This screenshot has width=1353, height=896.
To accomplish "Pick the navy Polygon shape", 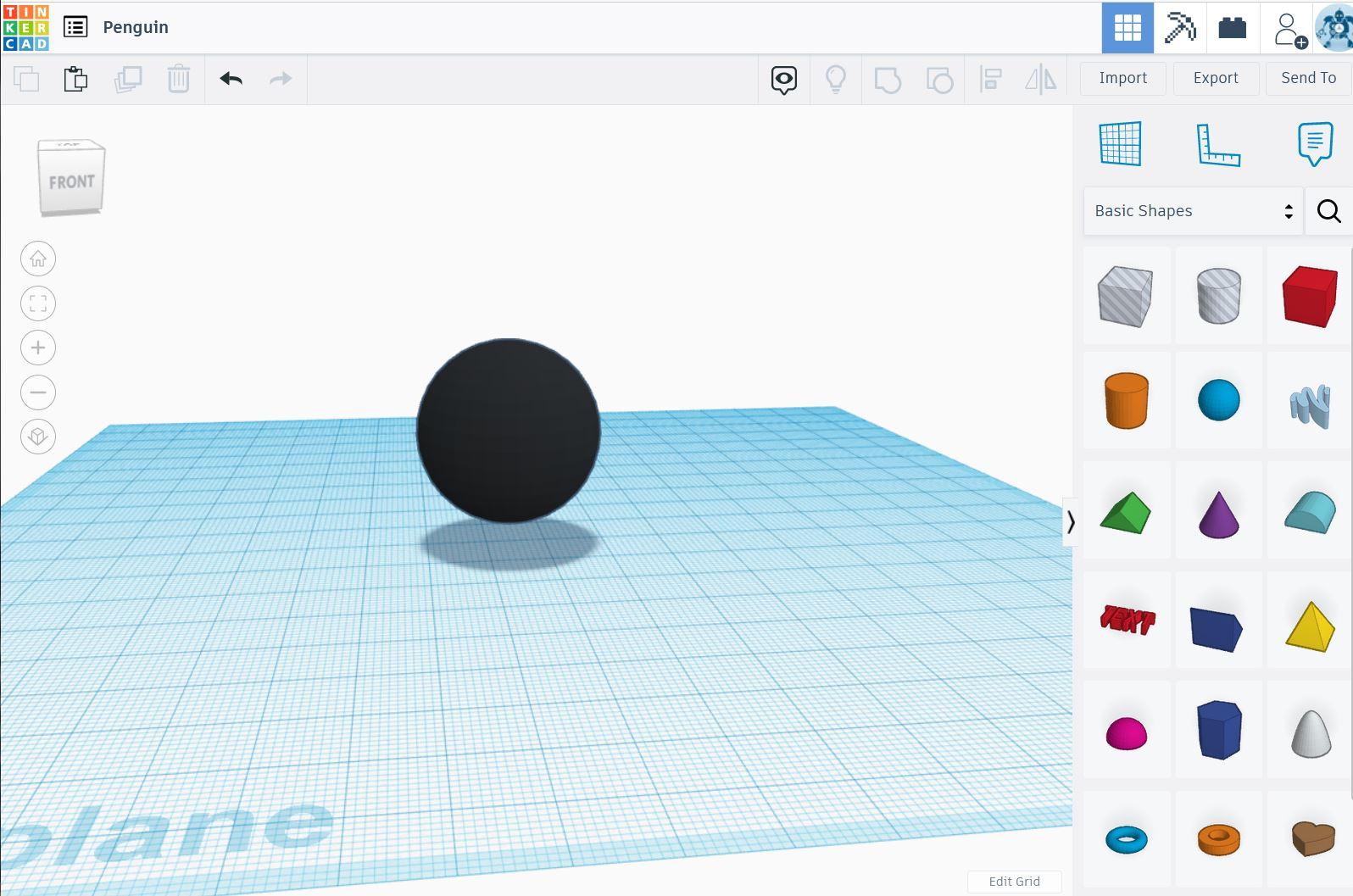I will tap(1219, 729).
